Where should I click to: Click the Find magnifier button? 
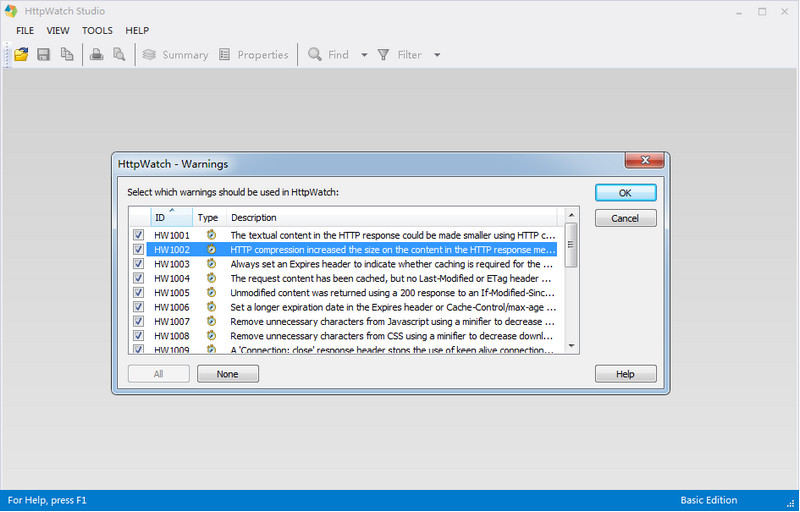[329, 55]
